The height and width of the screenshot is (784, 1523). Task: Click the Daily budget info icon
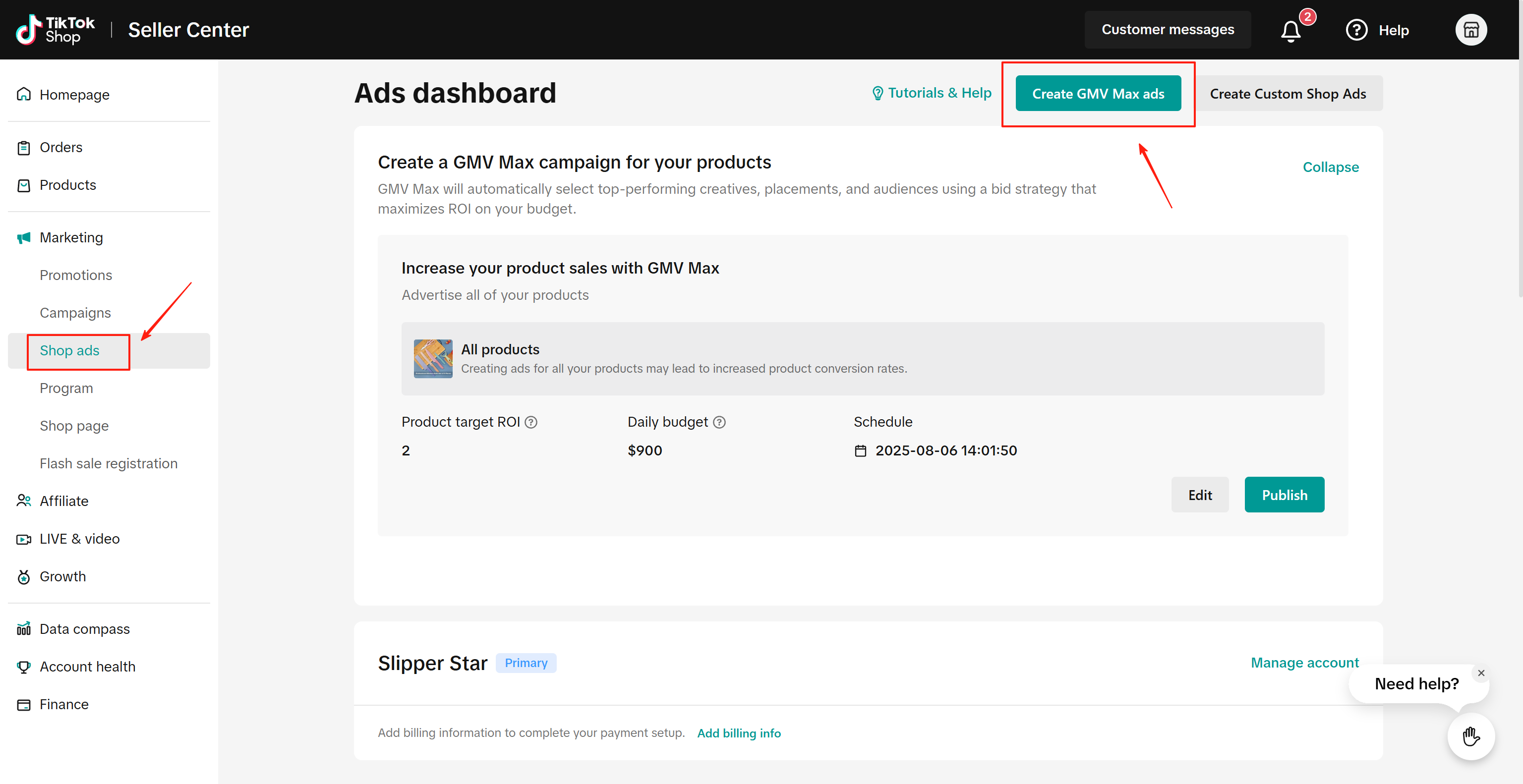coord(719,422)
